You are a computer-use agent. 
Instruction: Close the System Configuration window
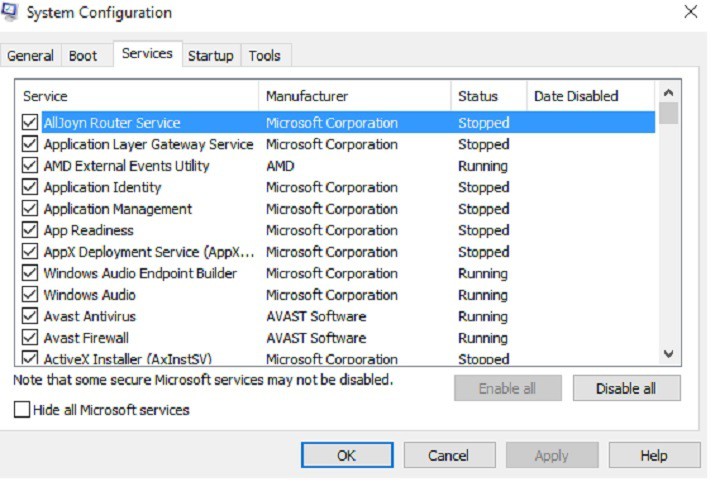tap(690, 12)
